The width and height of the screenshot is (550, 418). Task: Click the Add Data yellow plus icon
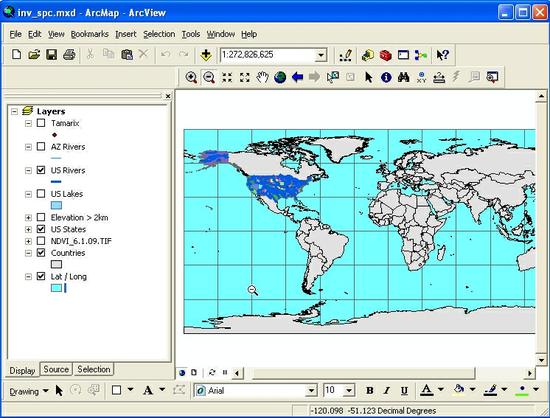pyautogui.click(x=206, y=55)
